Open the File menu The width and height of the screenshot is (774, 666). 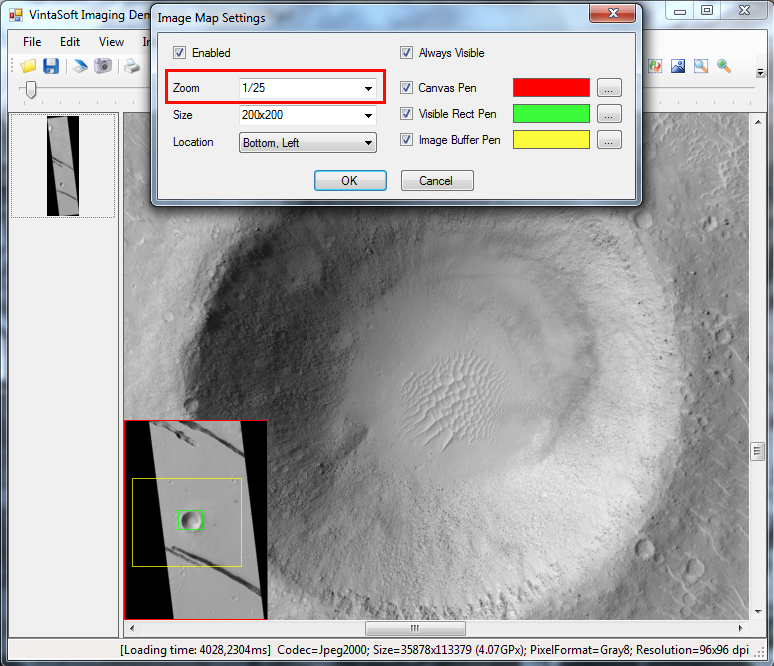tap(32, 42)
